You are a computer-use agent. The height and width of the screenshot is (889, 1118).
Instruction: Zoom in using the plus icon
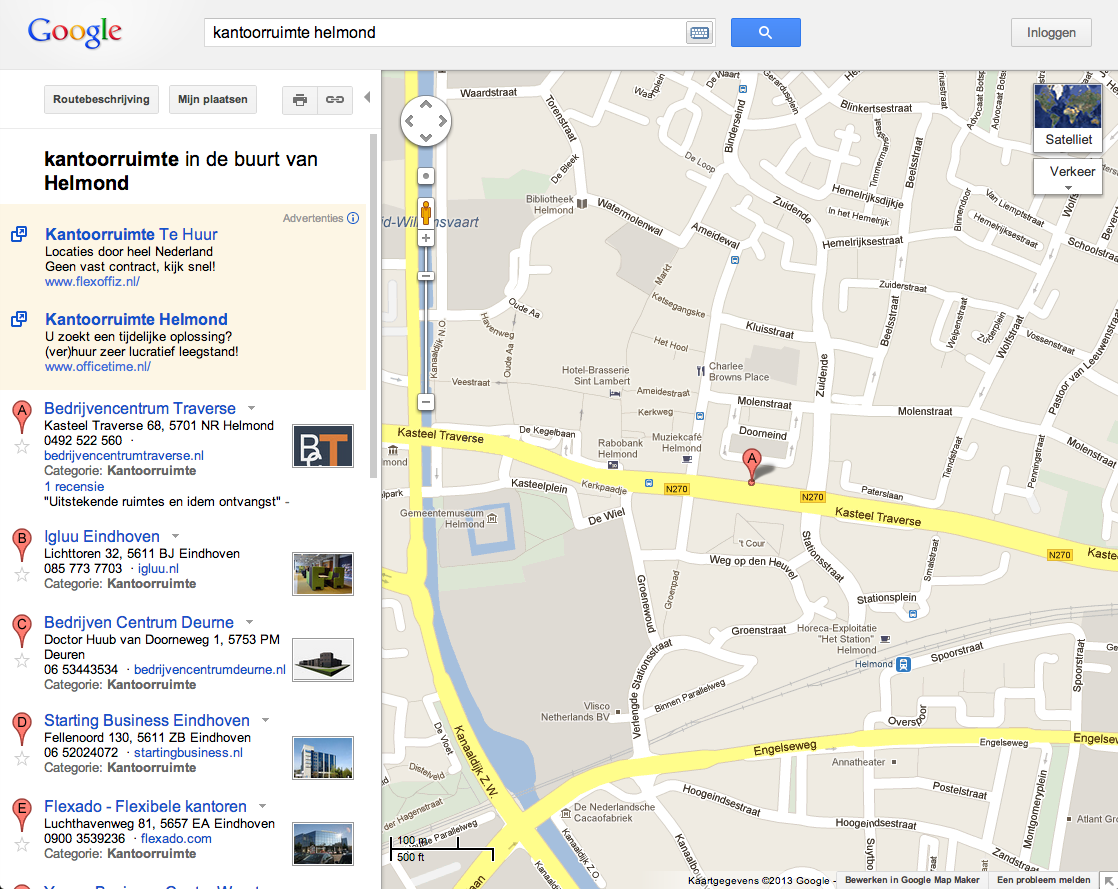click(x=426, y=237)
